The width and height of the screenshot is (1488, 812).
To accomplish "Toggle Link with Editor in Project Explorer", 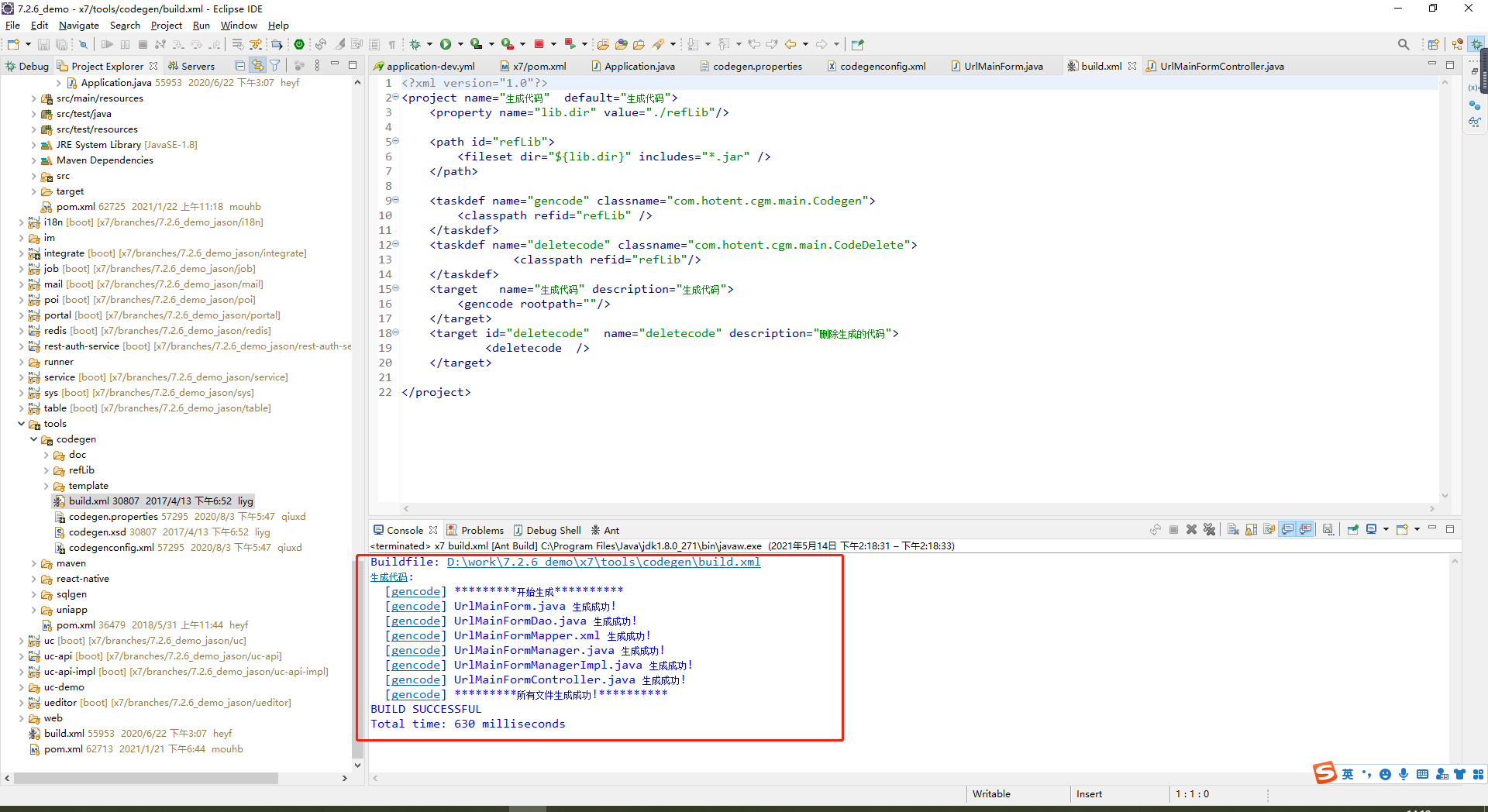I will click(x=257, y=66).
